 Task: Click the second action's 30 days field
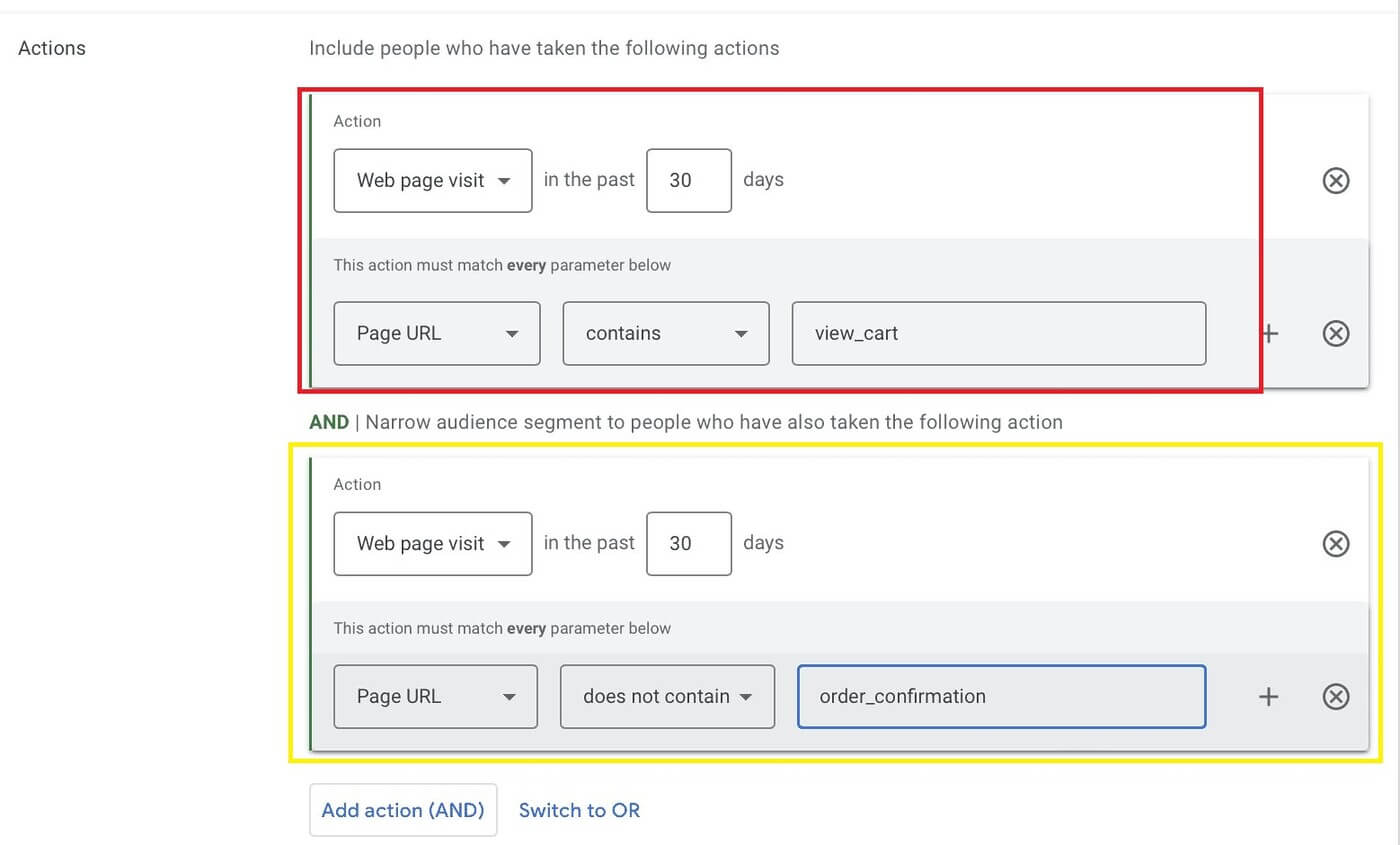[689, 543]
